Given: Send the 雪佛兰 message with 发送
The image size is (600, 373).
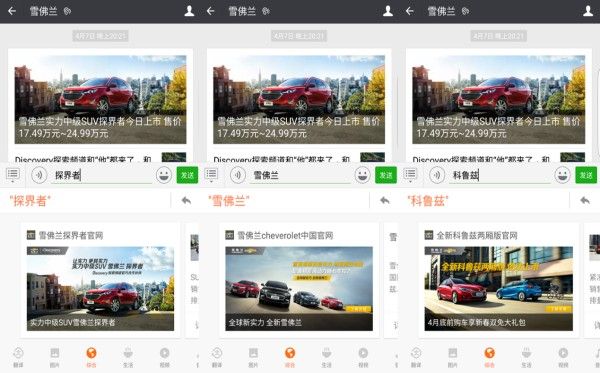Looking at the screenshot, I should (x=386, y=175).
